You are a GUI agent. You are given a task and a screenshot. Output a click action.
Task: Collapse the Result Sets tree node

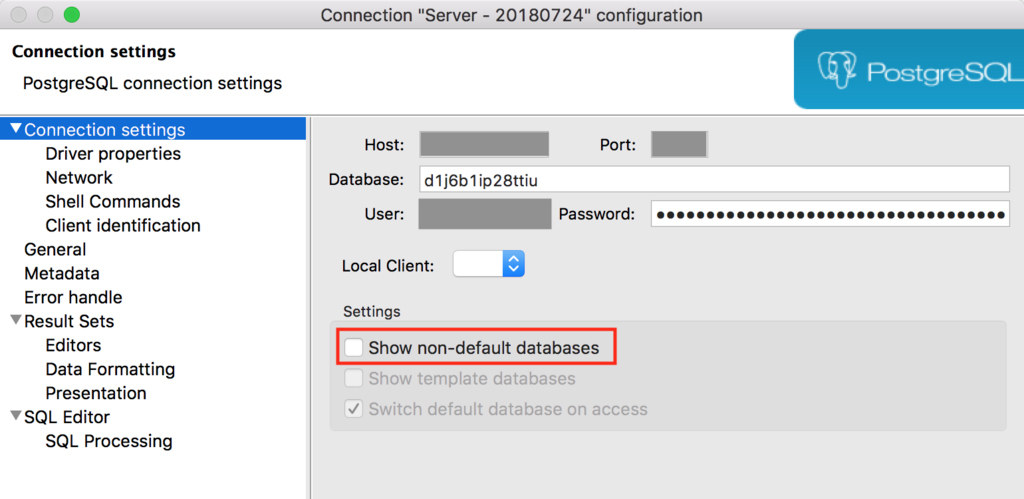(x=16, y=320)
